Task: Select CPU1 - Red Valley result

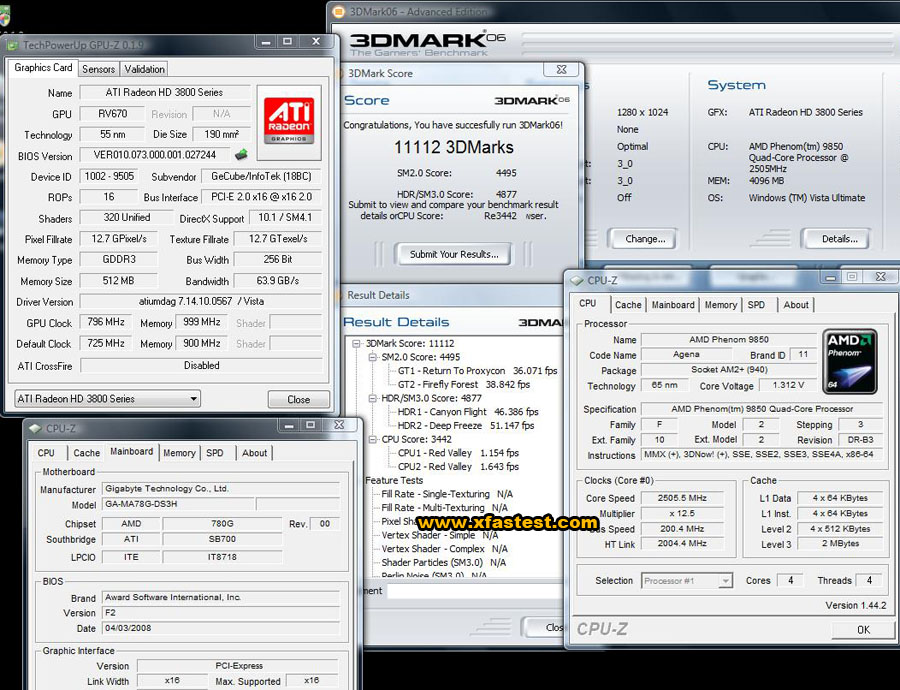Action: point(458,453)
